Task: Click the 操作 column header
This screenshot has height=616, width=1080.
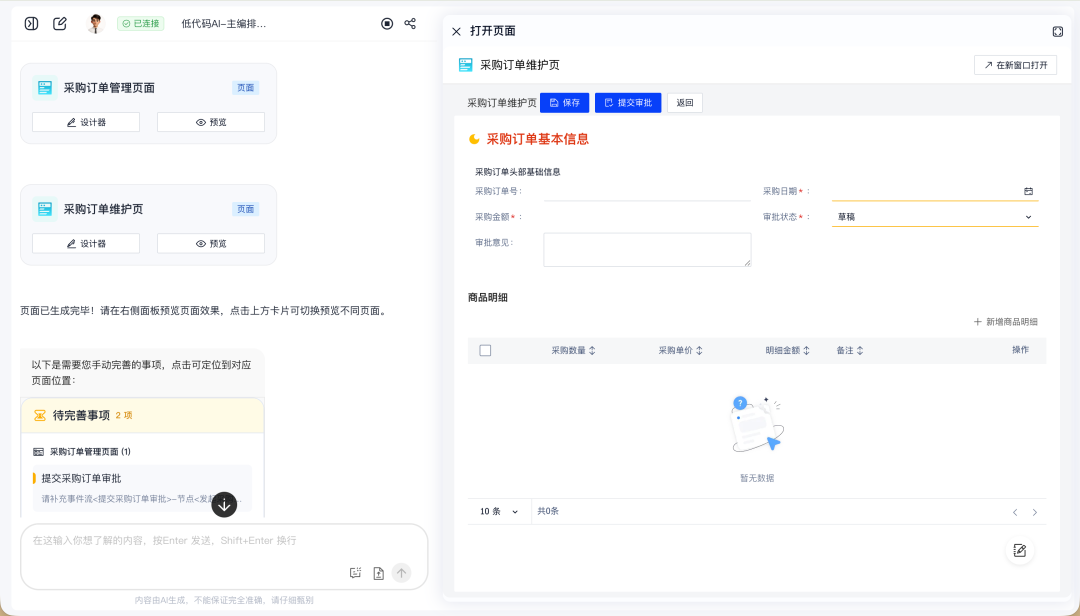Action: coord(1020,350)
